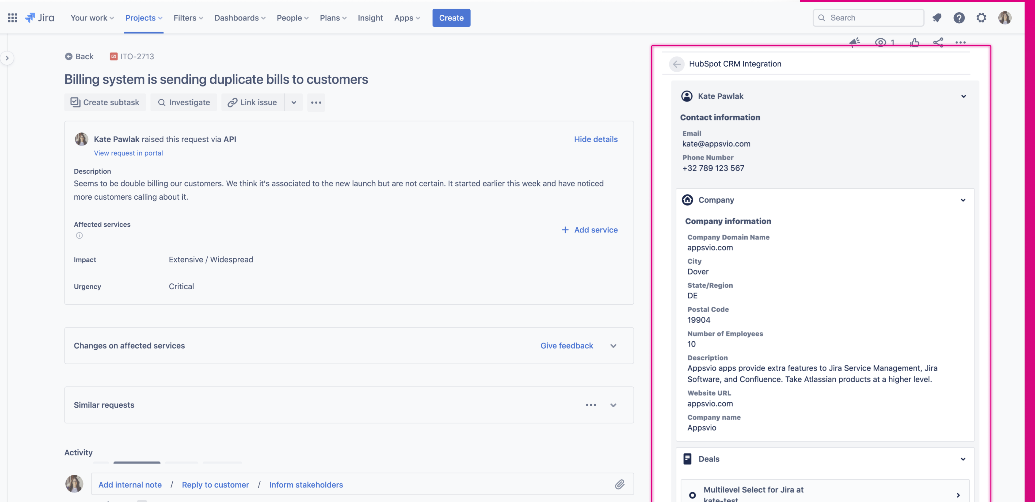Click the Back link

pyautogui.click(x=79, y=57)
